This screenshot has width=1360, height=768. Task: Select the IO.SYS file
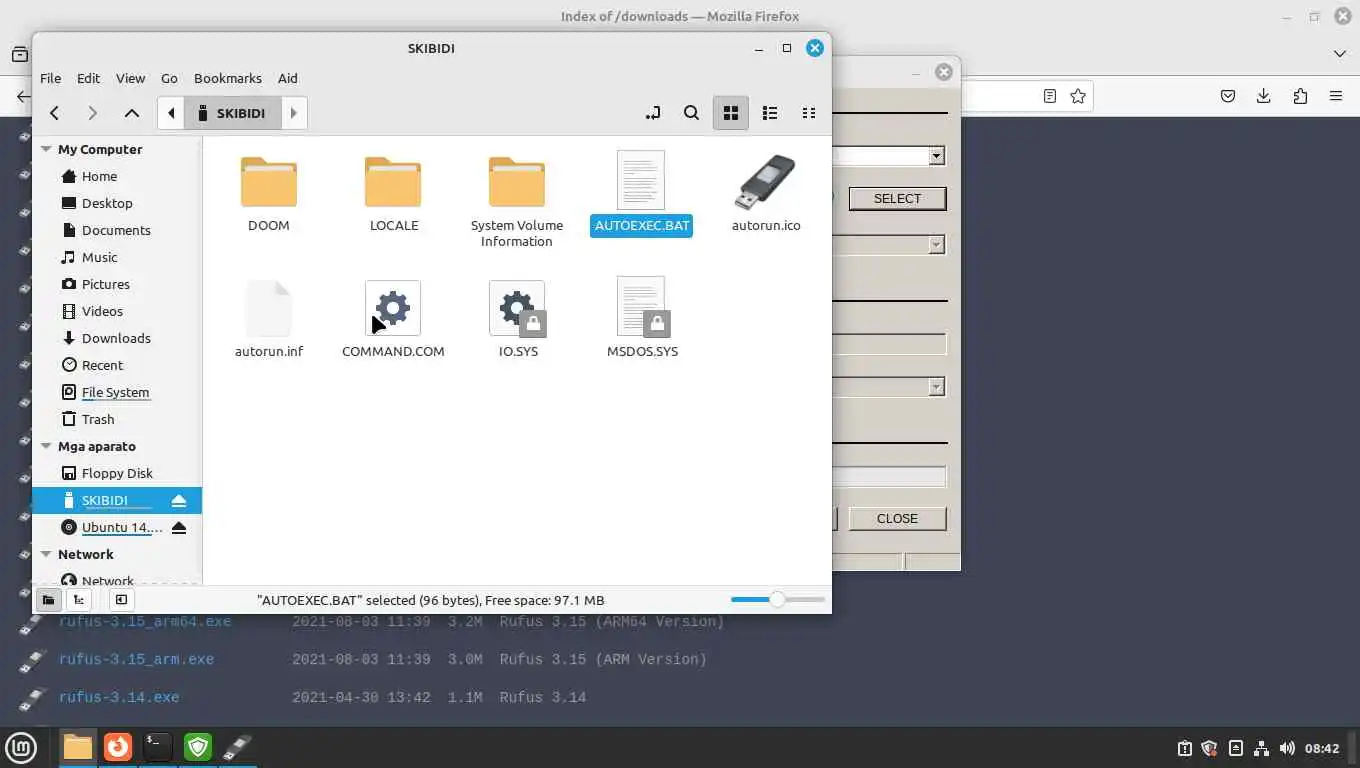(518, 319)
